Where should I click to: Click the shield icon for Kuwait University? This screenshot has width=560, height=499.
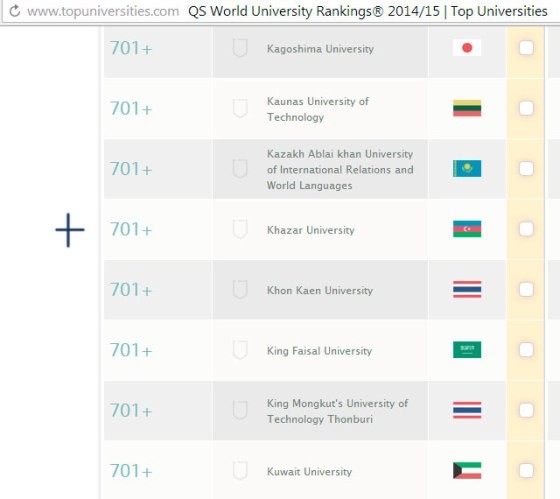pyautogui.click(x=240, y=470)
